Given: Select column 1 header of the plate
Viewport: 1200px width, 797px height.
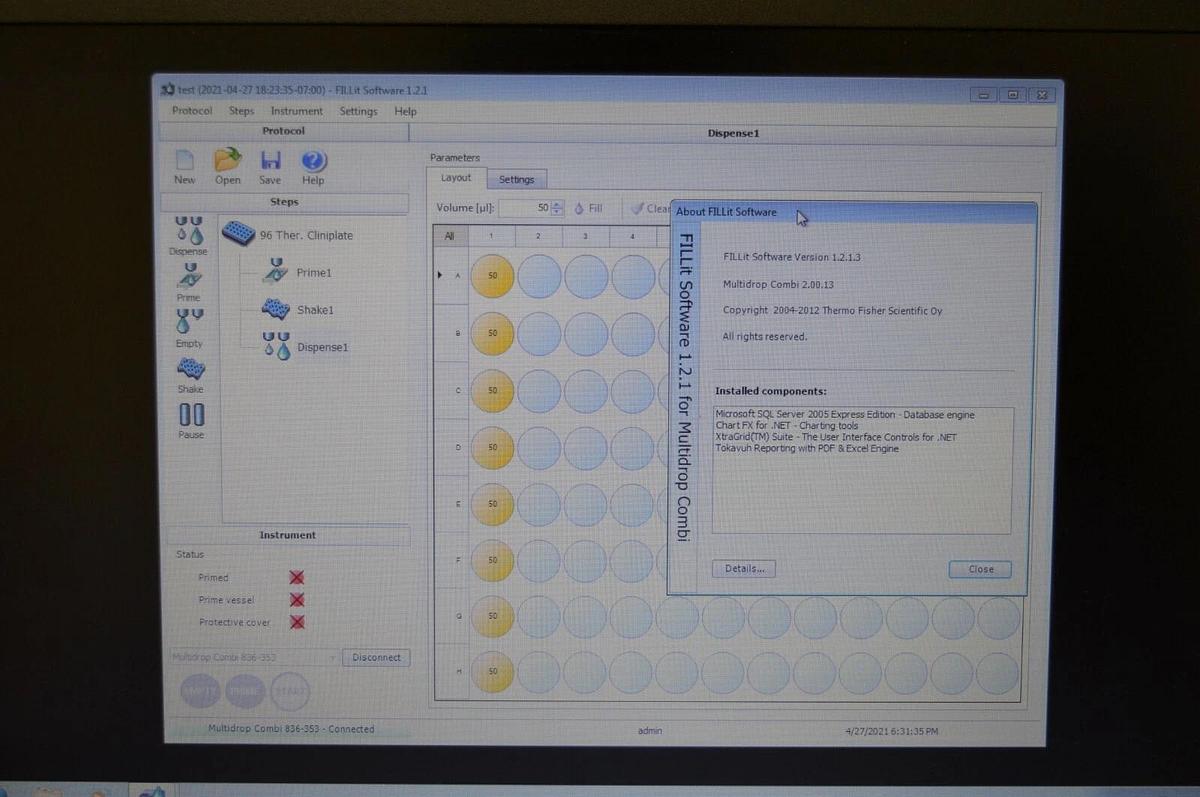Looking at the screenshot, I should [491, 236].
